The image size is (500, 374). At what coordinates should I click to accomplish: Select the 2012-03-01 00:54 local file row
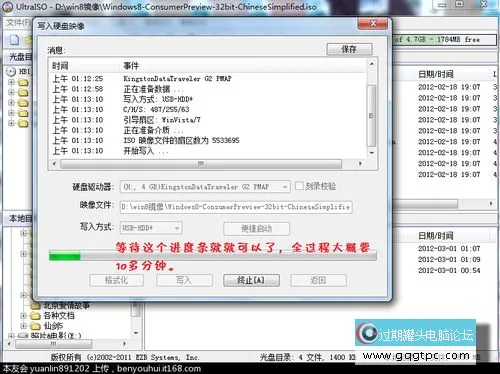point(449,270)
